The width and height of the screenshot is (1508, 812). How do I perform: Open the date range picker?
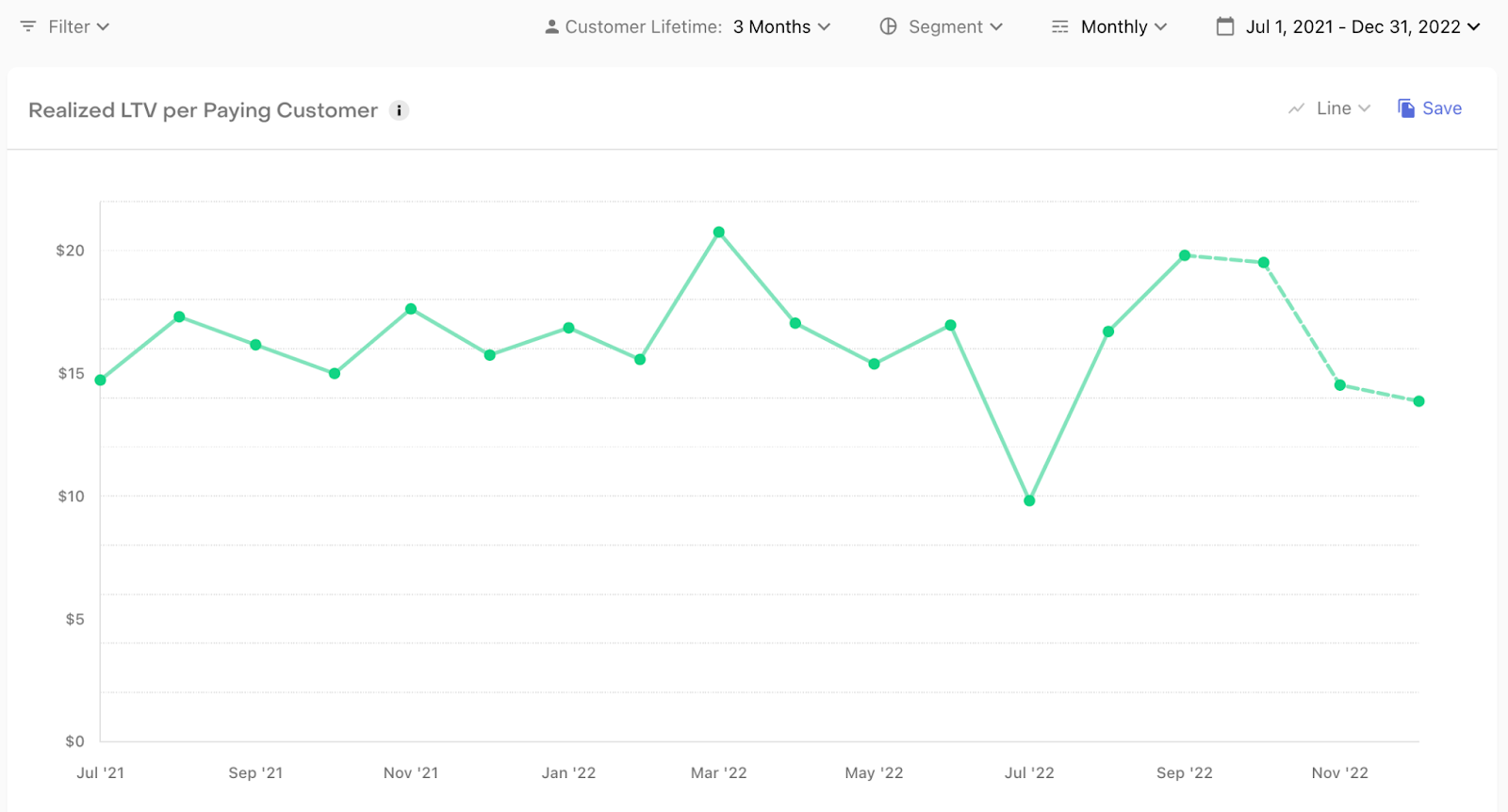coord(1349,26)
